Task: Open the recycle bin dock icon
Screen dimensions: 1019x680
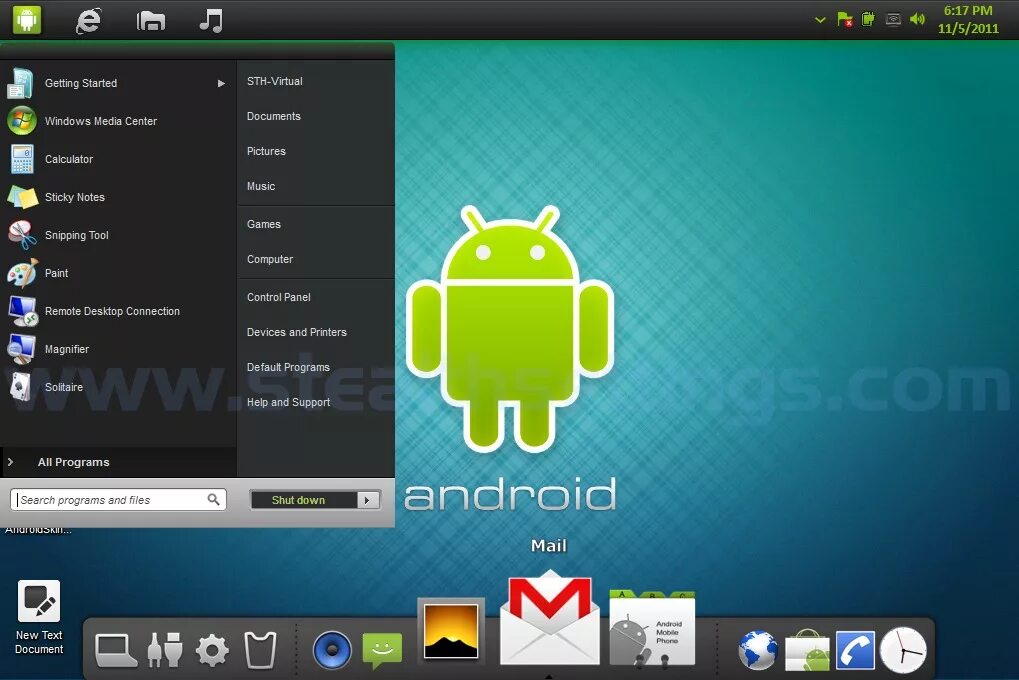Action: [260, 649]
